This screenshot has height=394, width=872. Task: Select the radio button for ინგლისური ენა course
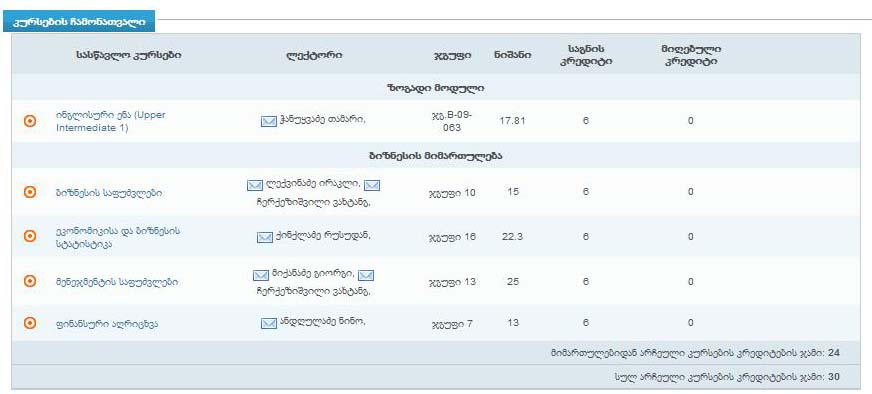(30, 121)
